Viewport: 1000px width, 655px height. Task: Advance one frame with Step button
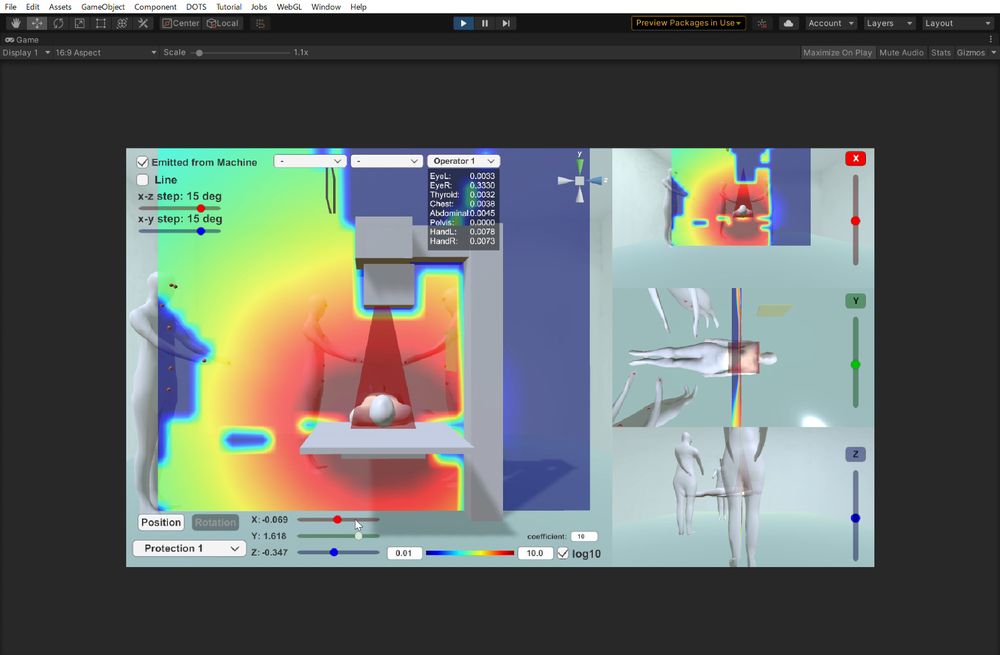coord(506,23)
